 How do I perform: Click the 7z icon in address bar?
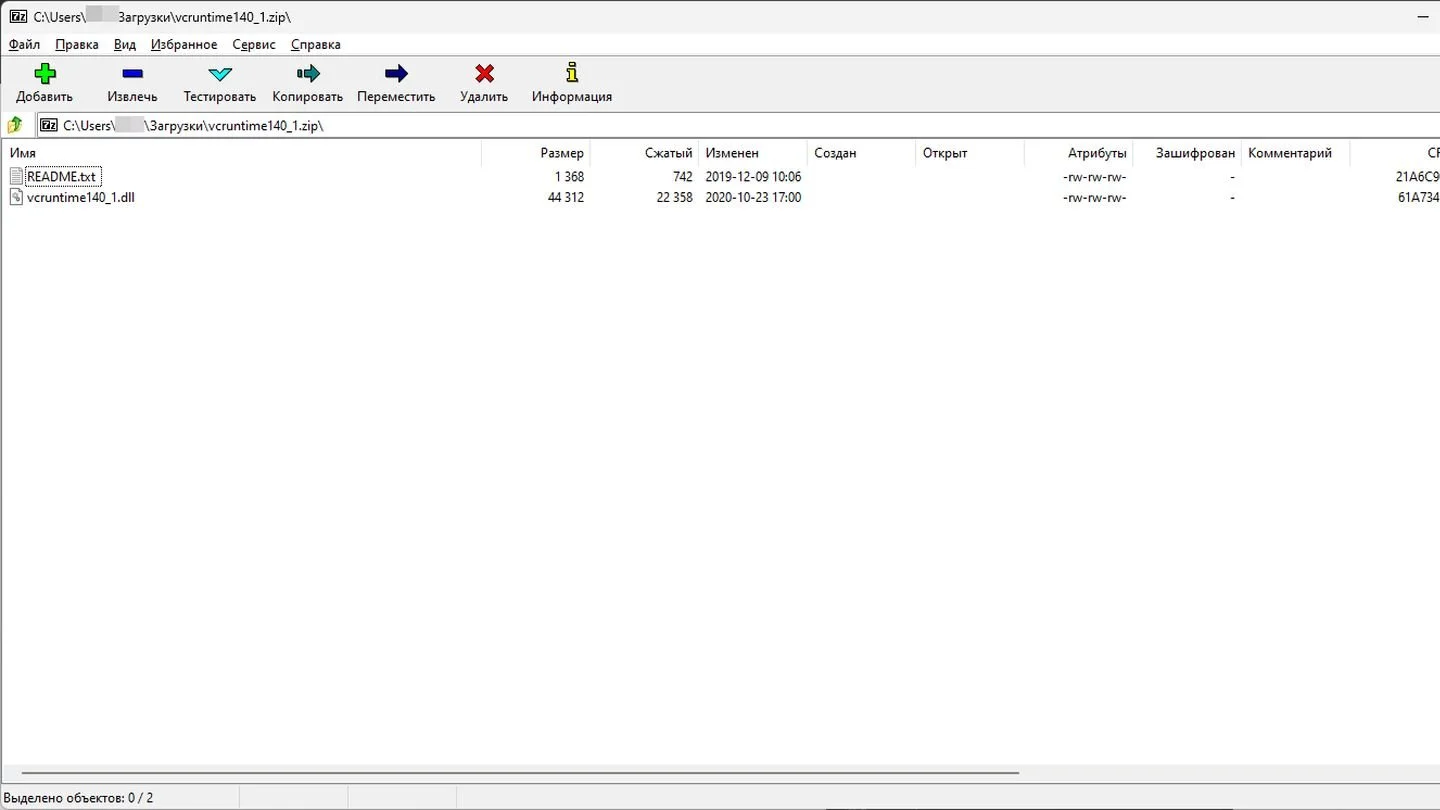[48, 125]
